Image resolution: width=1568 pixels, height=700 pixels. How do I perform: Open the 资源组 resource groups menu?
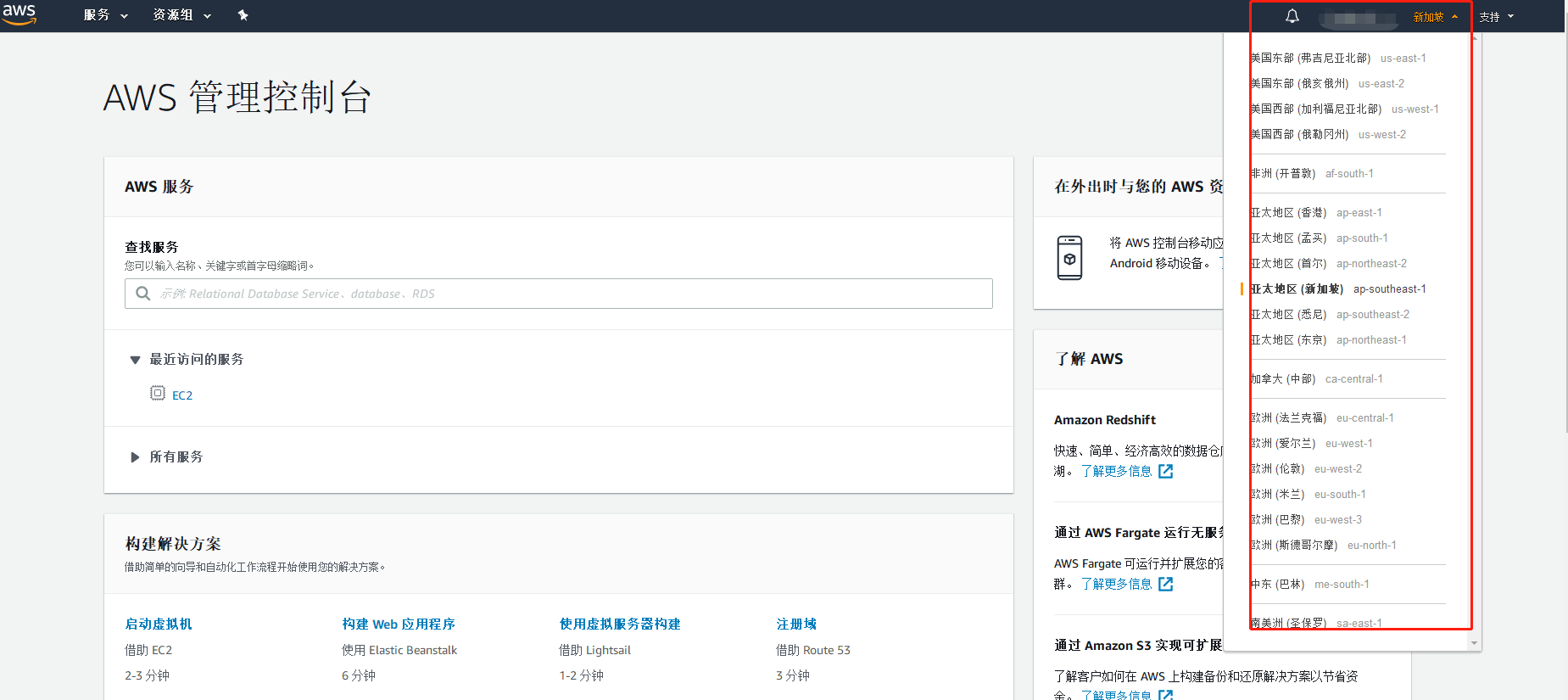pyautogui.click(x=181, y=15)
